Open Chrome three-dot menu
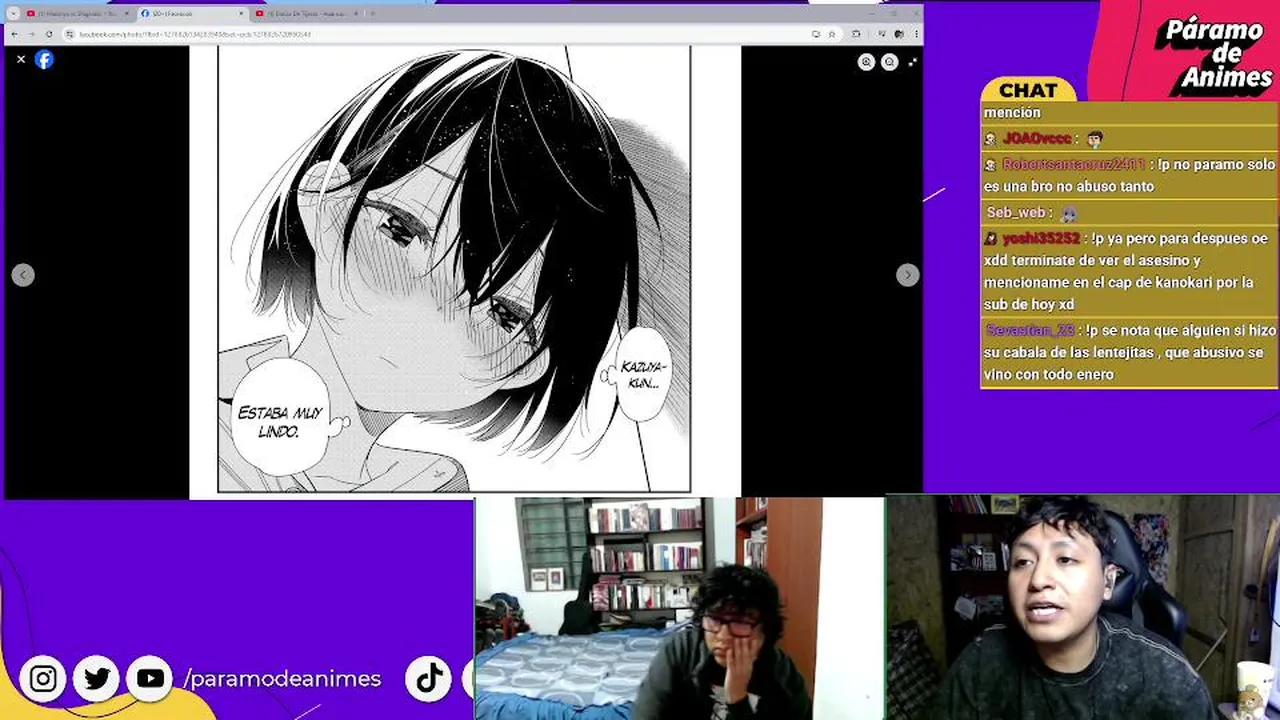Image resolution: width=1280 pixels, height=720 pixels. (917, 34)
